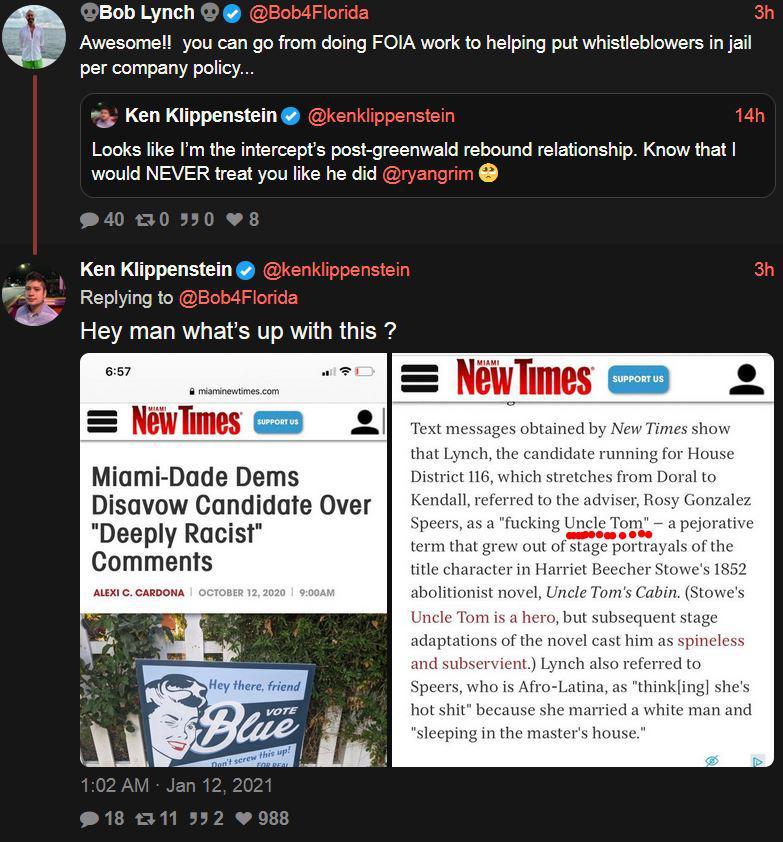
Task: Reply to Ken's tweet with 18 comments
Action: (x=90, y=818)
